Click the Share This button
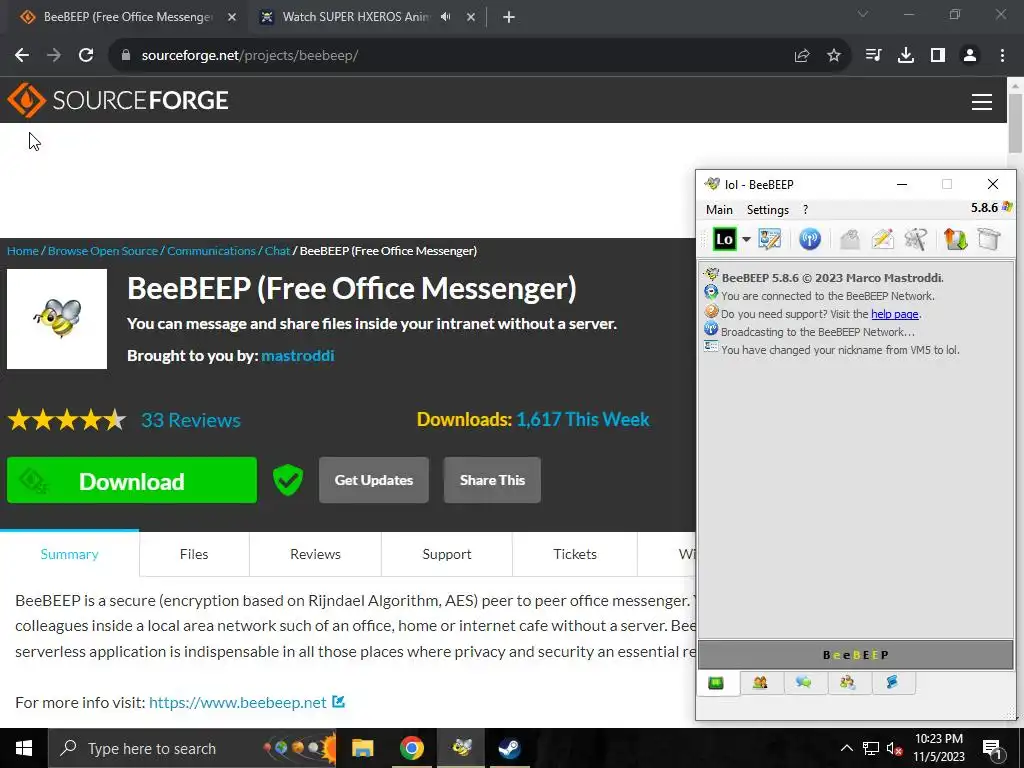1024x768 pixels. [492, 480]
